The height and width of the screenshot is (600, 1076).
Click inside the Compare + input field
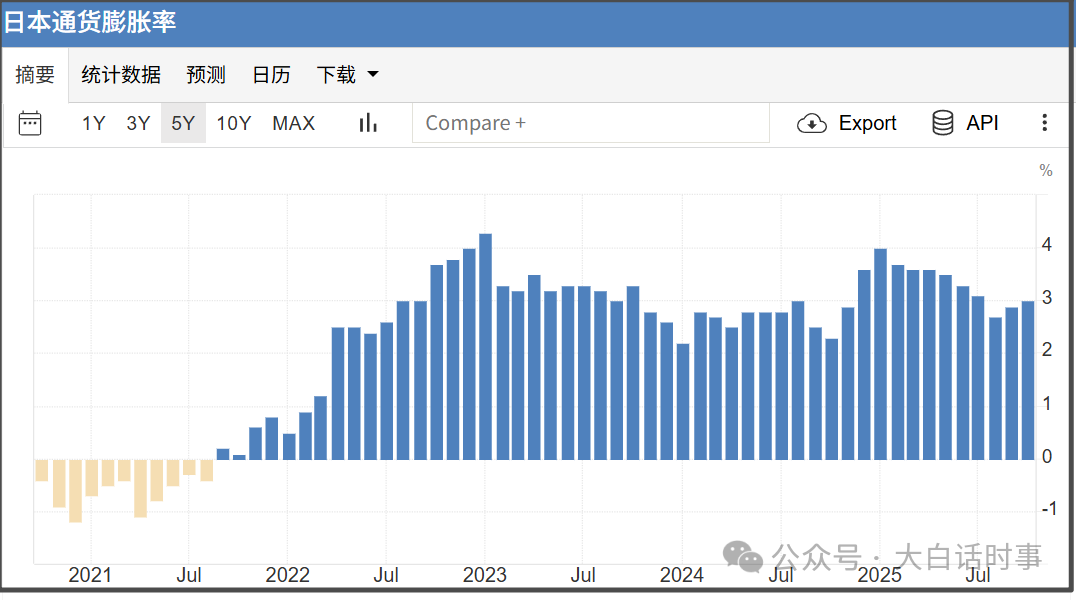point(590,123)
